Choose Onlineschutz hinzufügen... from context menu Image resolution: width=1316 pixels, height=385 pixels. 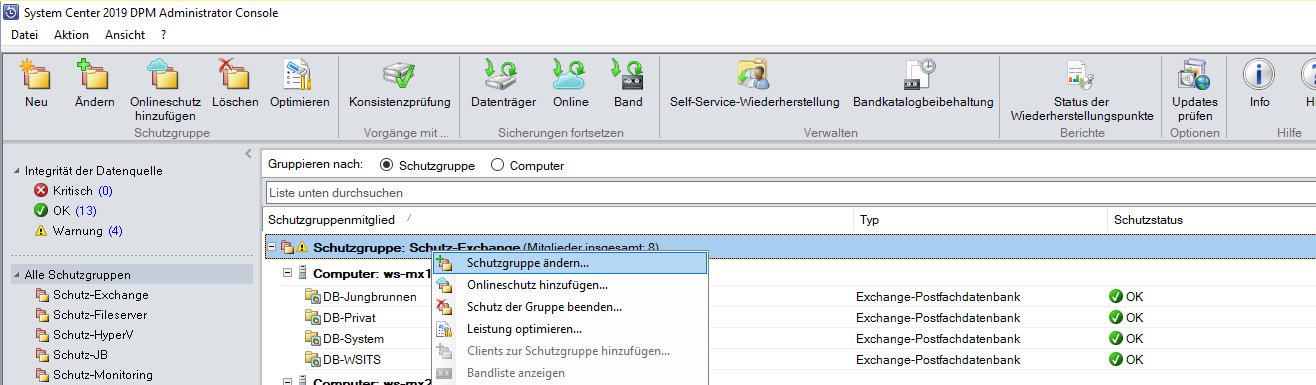tap(570, 285)
